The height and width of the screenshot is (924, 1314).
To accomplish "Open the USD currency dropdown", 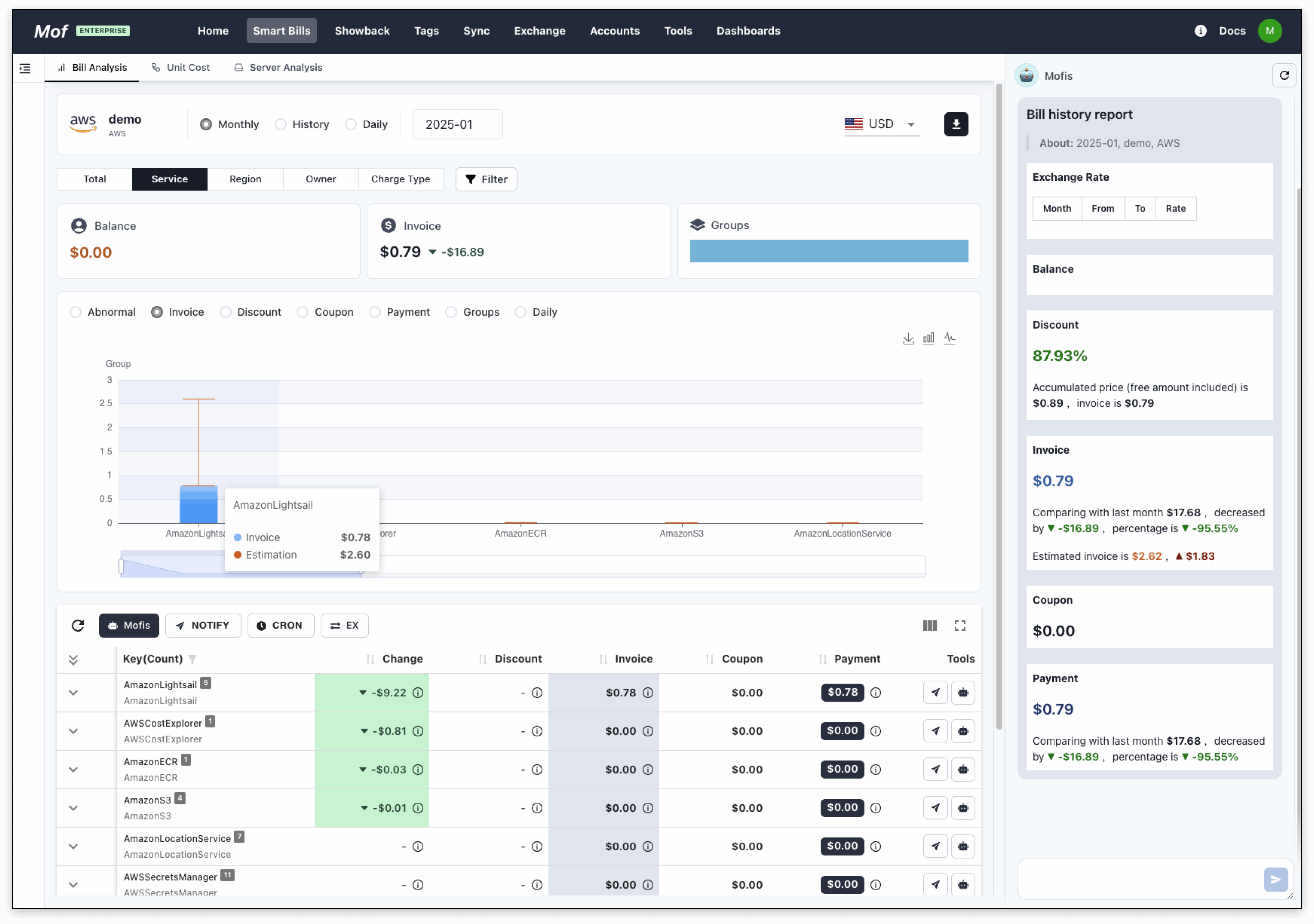I will coord(881,124).
